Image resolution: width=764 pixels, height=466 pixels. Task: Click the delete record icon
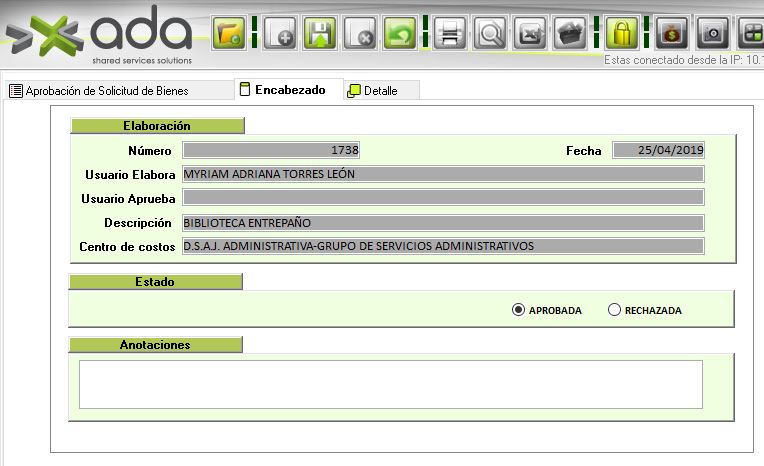[x=360, y=33]
